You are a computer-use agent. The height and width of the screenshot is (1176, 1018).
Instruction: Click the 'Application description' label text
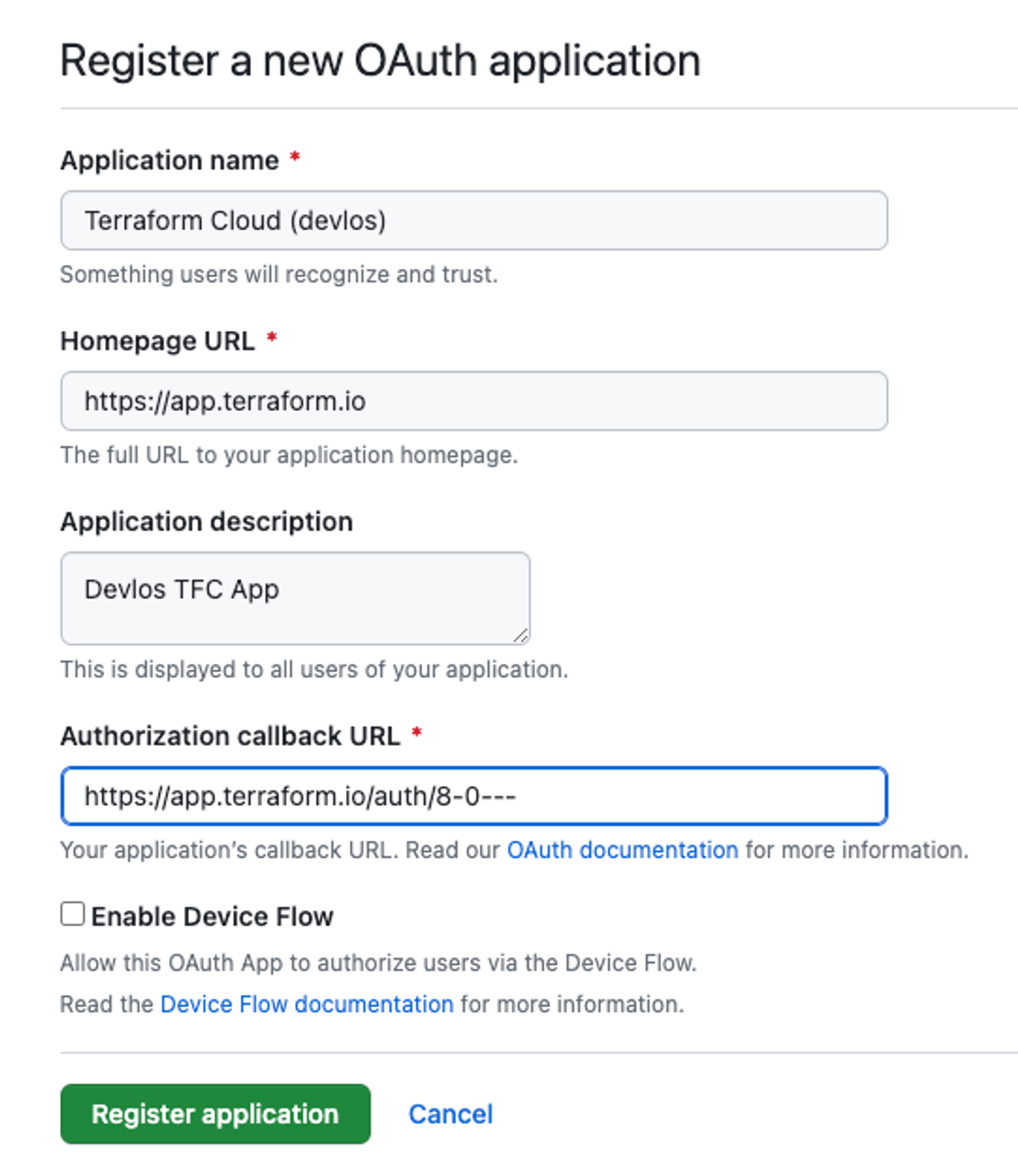tap(206, 521)
